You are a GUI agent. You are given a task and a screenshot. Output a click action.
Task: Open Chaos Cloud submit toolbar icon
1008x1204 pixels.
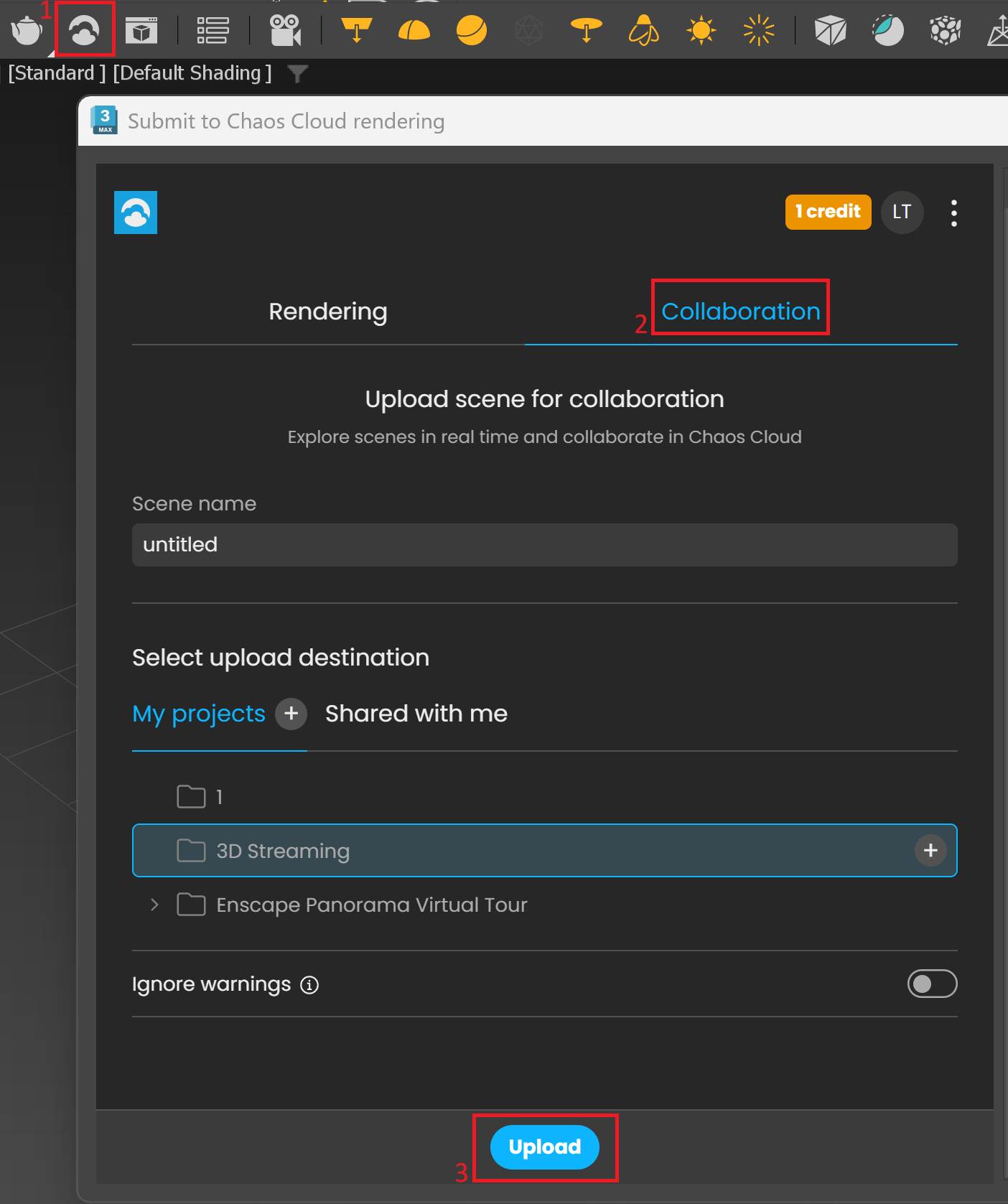click(x=84, y=31)
